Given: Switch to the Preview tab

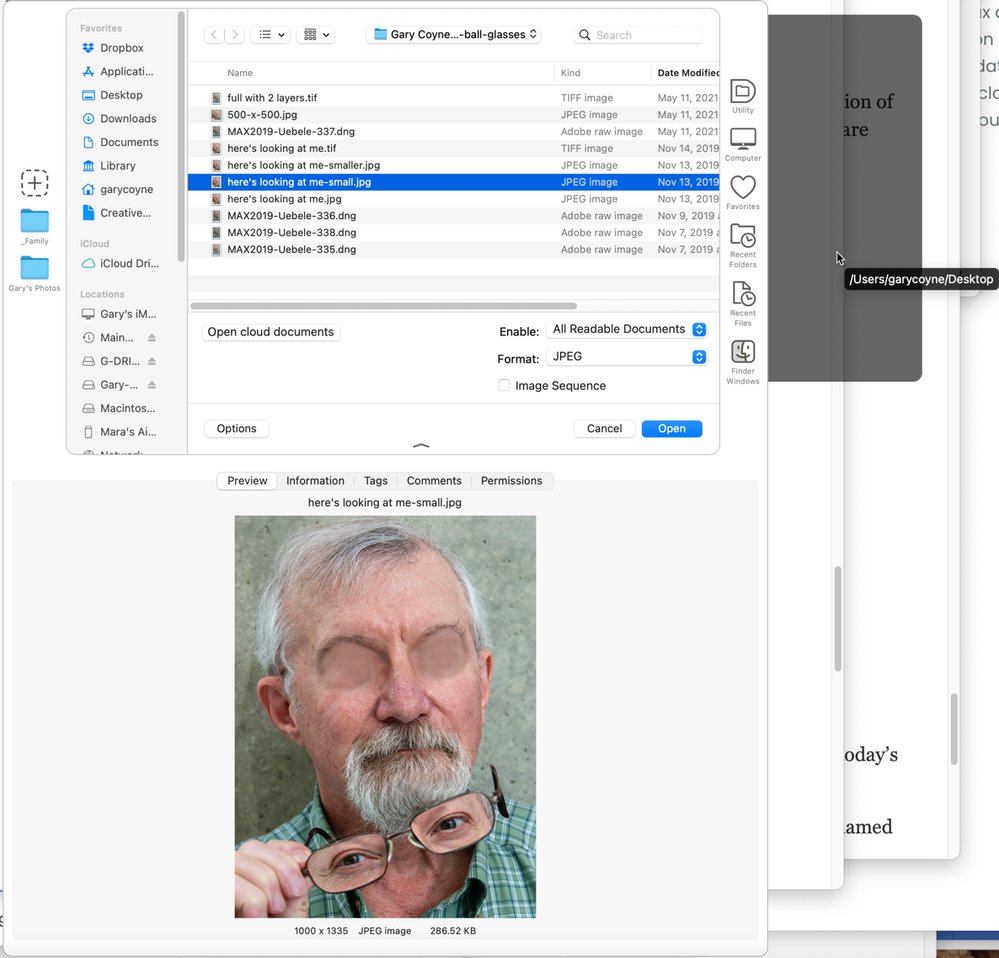Looking at the screenshot, I should 247,481.
